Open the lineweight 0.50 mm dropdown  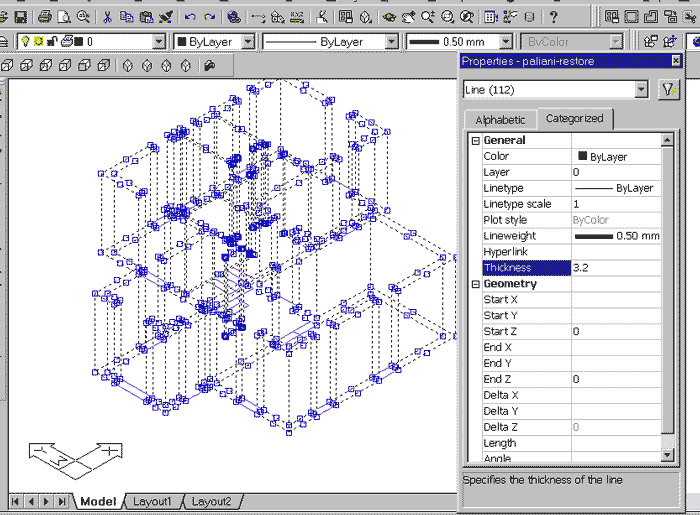(x=505, y=42)
